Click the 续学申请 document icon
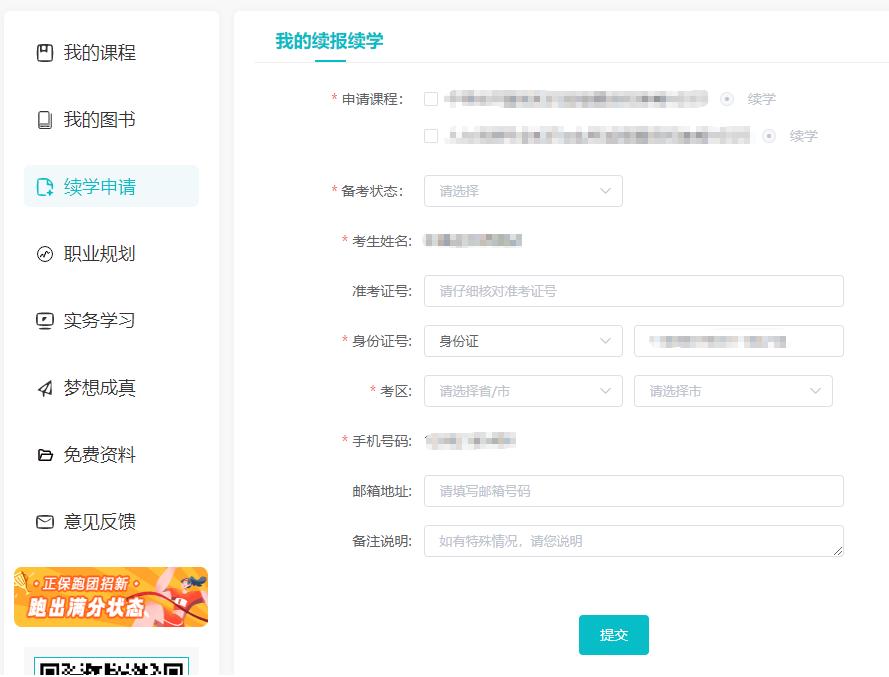Viewport: 889px width, 677px height. [44, 187]
